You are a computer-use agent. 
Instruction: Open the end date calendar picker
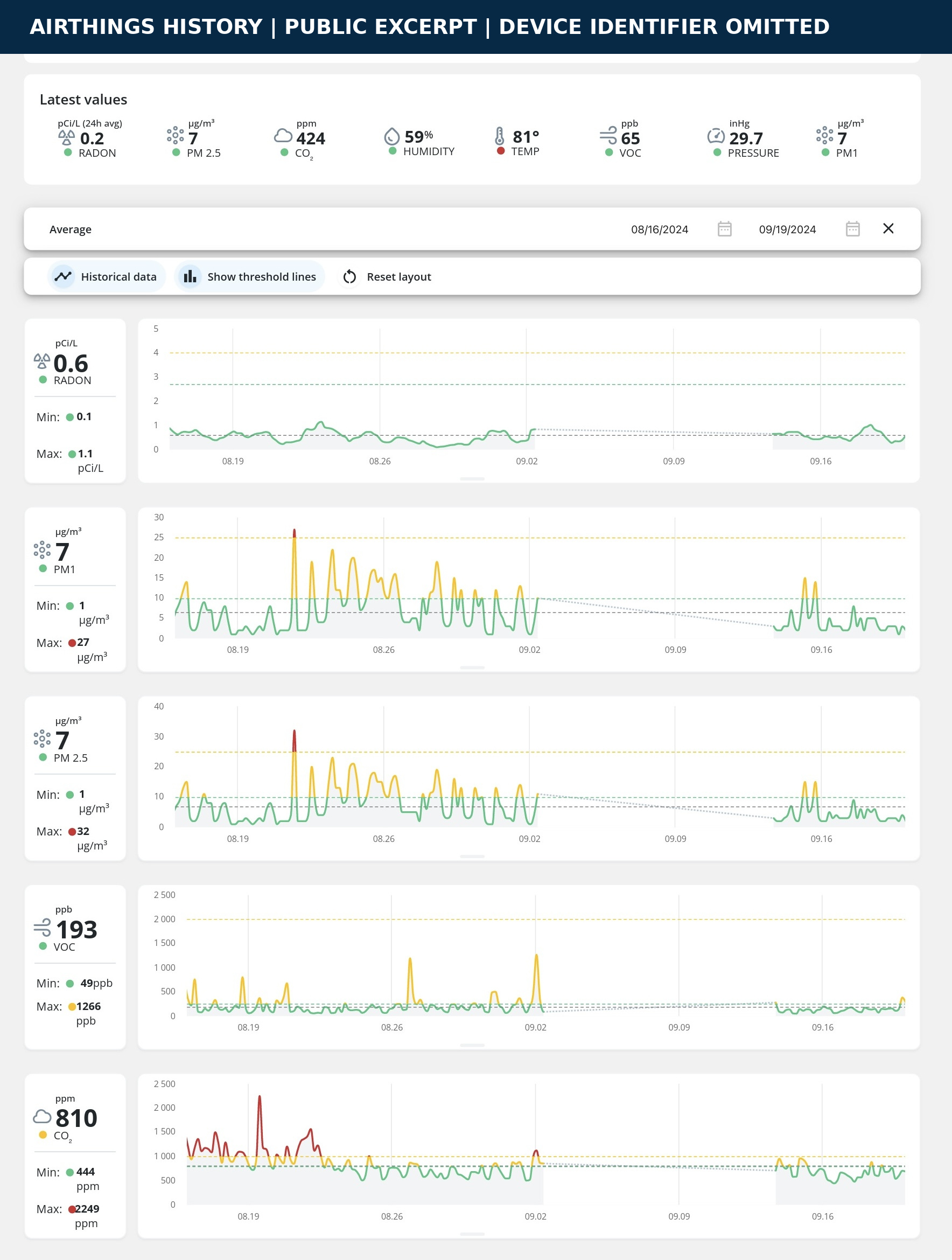[x=852, y=229]
